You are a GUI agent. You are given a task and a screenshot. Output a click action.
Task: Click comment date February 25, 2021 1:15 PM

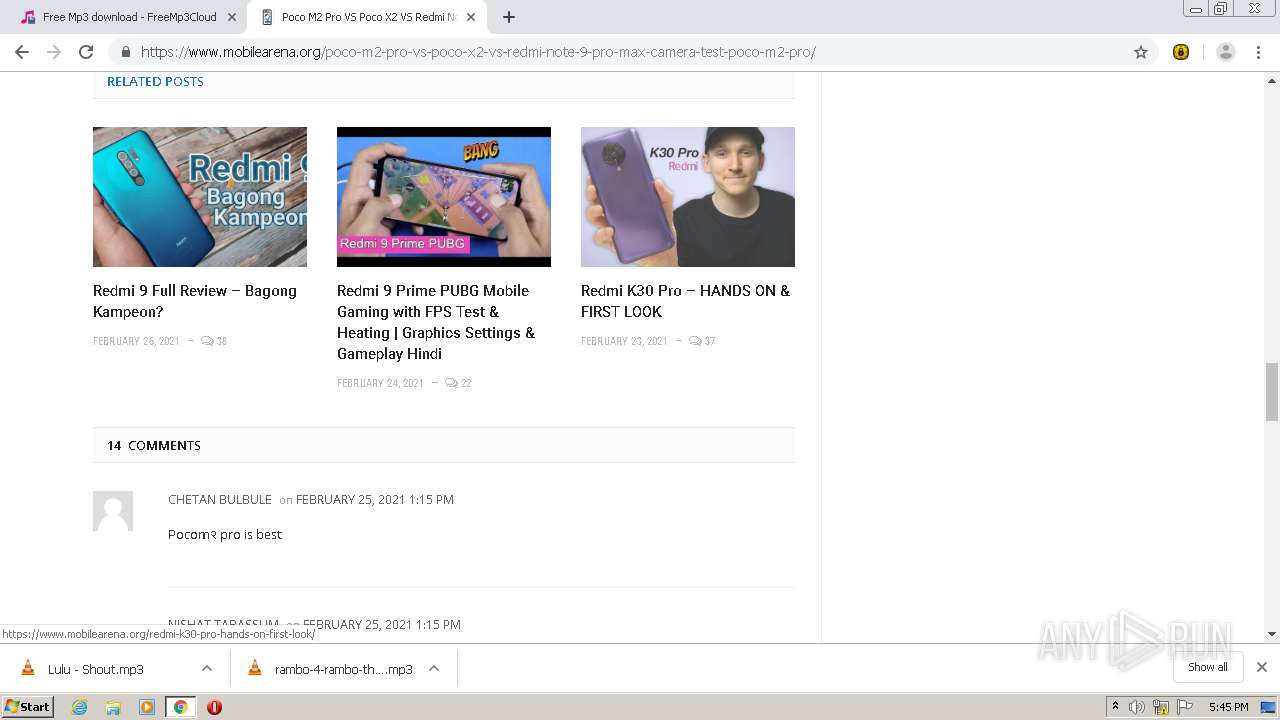coord(375,499)
